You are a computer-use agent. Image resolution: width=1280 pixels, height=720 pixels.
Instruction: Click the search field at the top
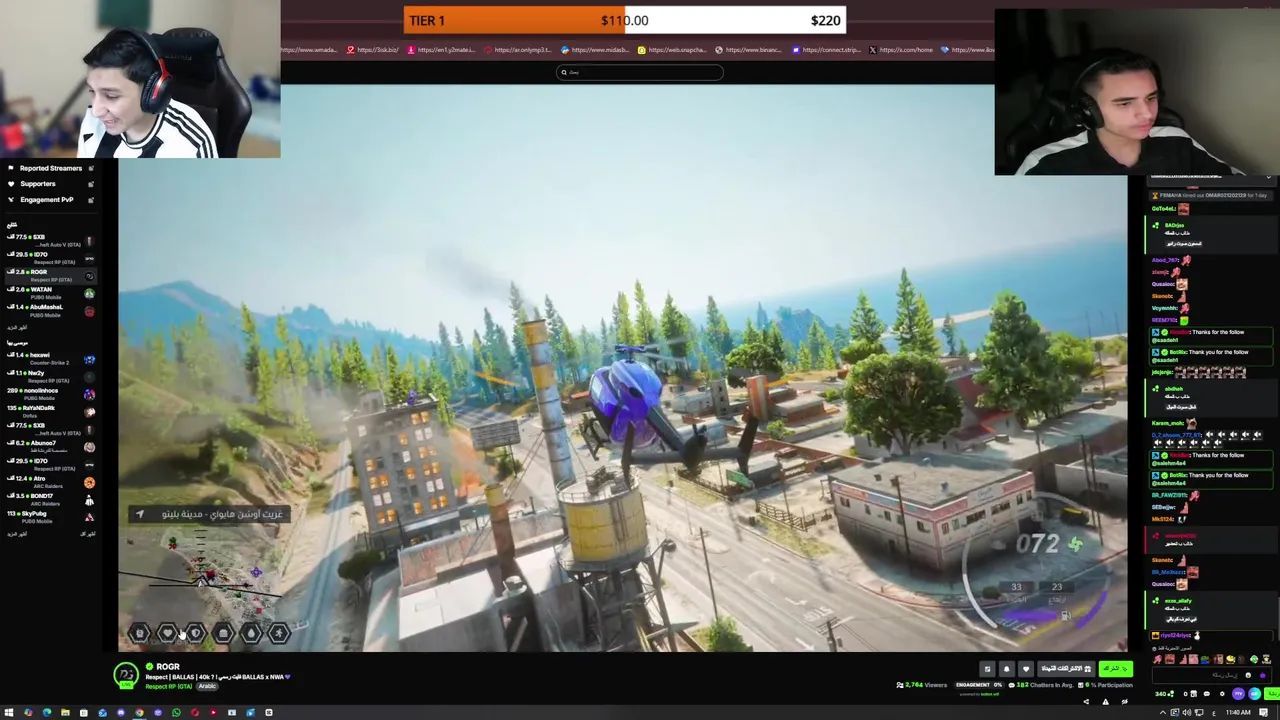coord(640,72)
